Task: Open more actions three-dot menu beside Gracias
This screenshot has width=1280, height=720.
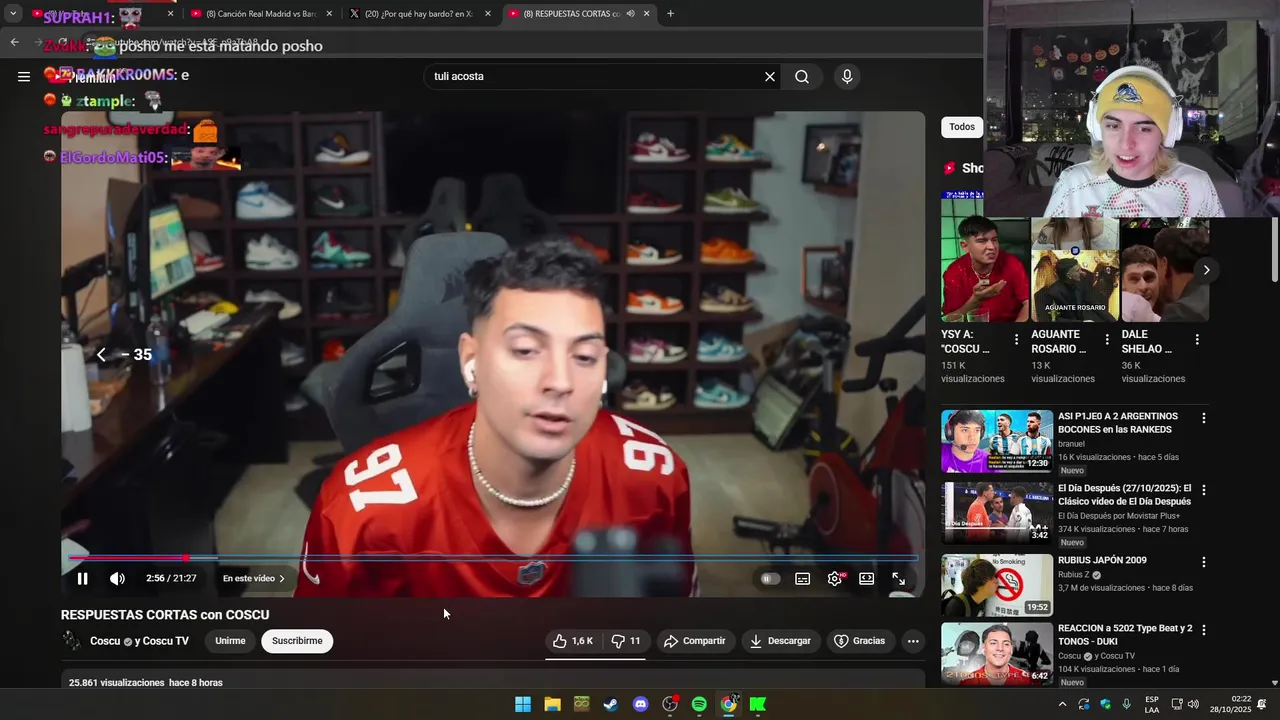Action: pos(913,641)
